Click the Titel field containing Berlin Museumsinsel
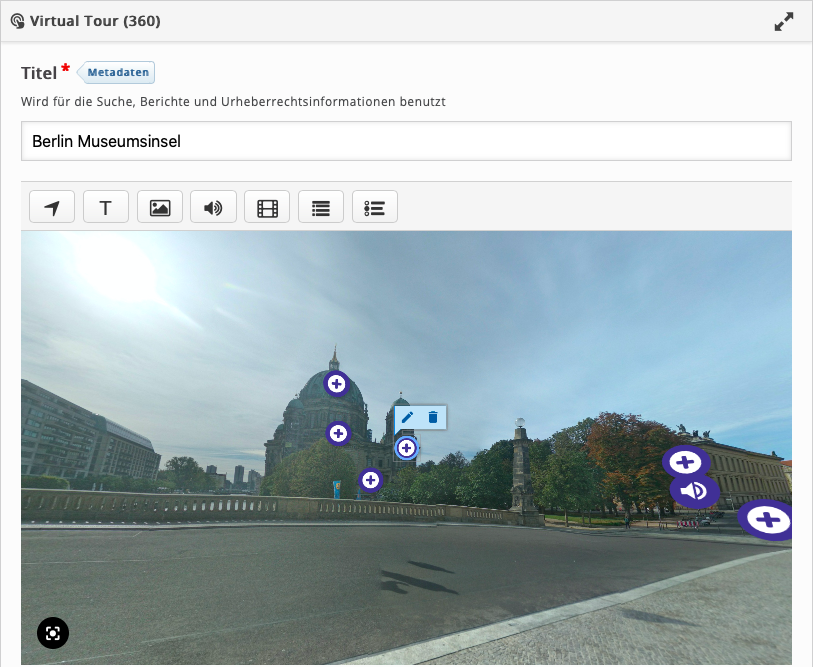Viewport: 813px width, 667px height. point(406,141)
